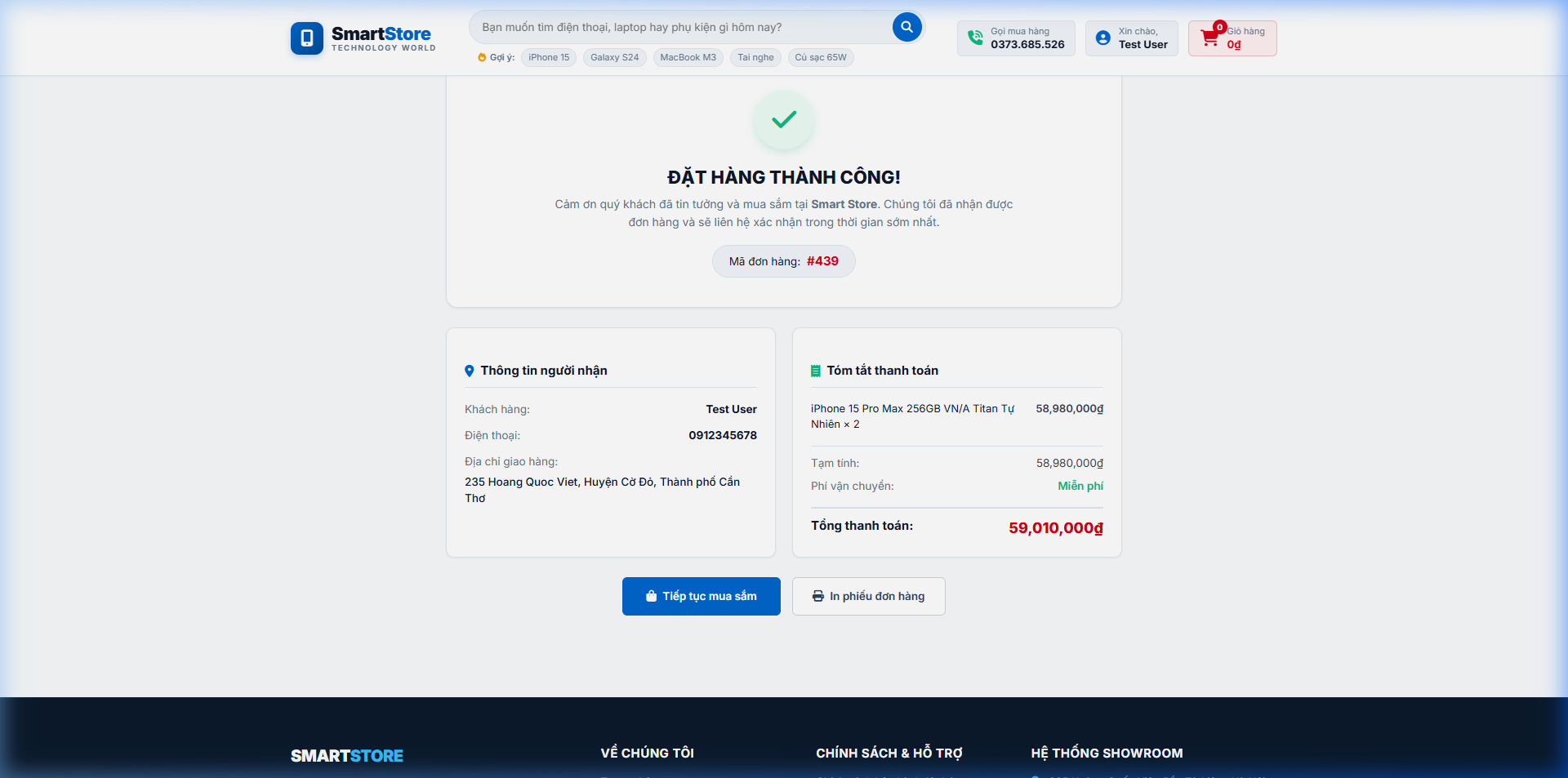The image size is (1568, 778).
Task: Select the iPhone 15 suggestion chip
Action: (549, 57)
